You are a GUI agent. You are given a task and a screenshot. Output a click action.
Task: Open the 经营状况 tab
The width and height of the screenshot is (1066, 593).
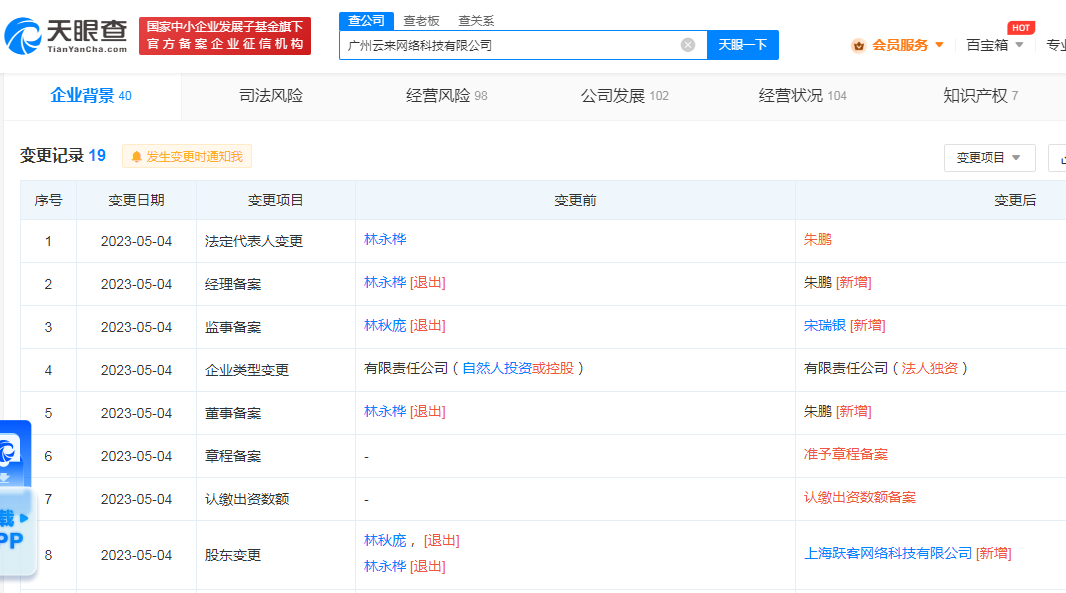tap(803, 96)
